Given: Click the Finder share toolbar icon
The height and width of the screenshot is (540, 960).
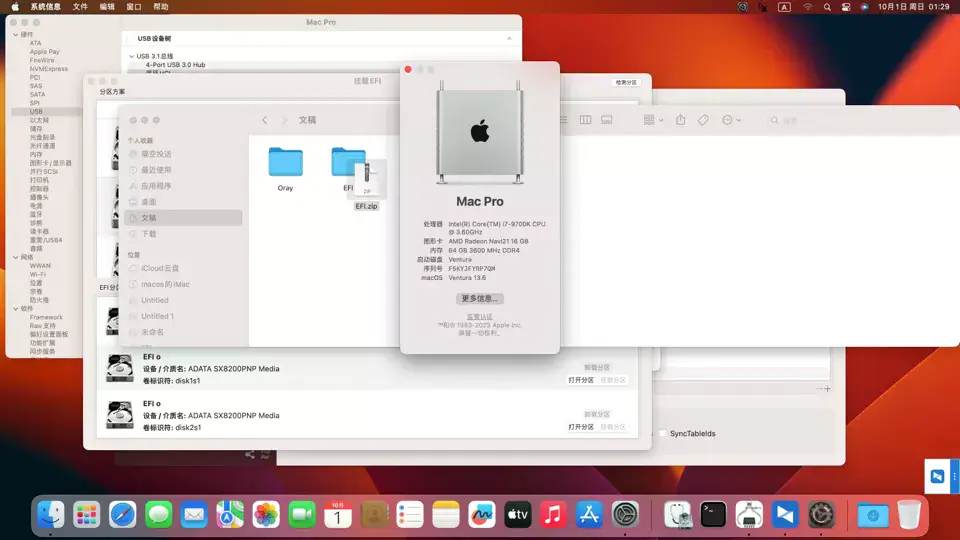Looking at the screenshot, I should (680, 120).
